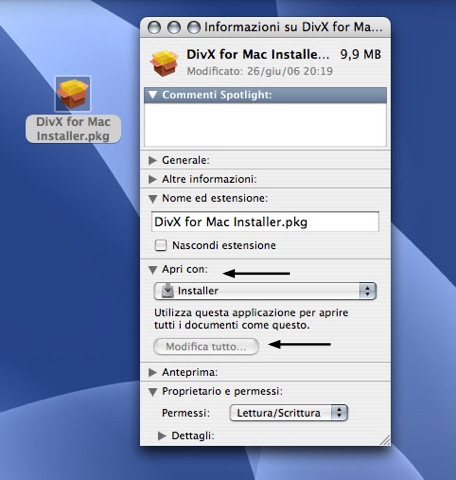
Task: Open the Installer application dropdown
Action: (x=265, y=291)
